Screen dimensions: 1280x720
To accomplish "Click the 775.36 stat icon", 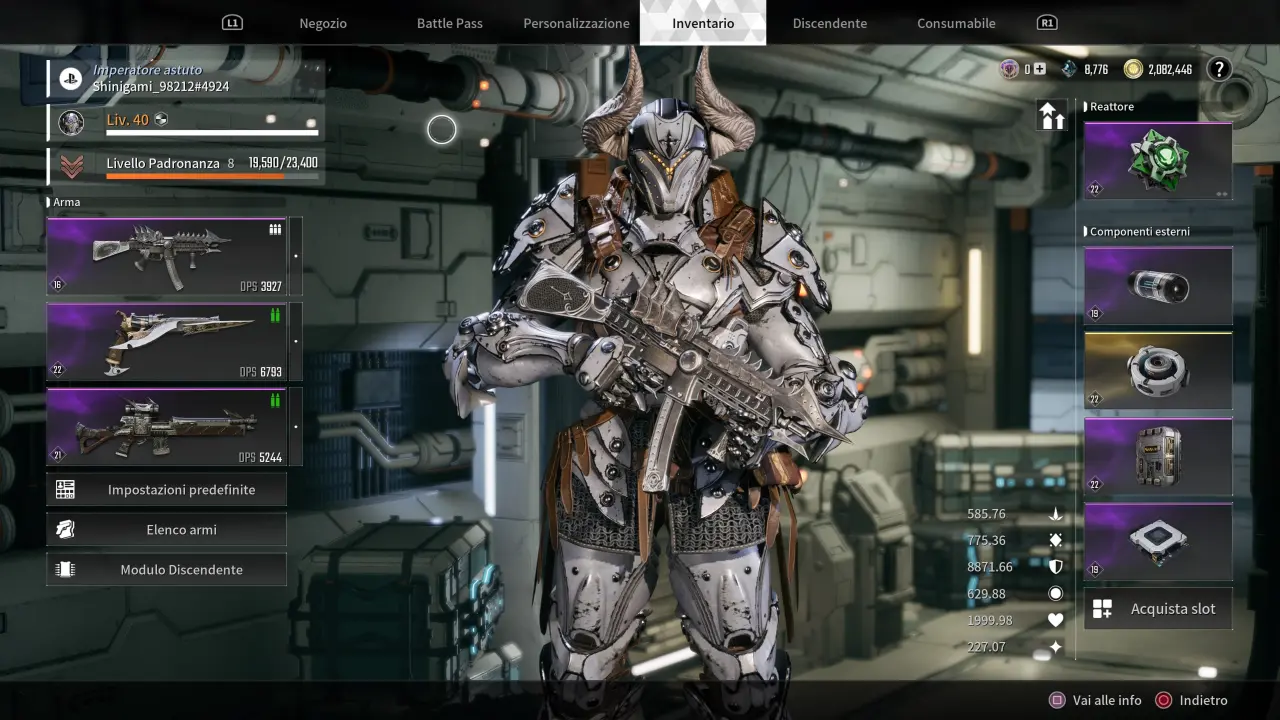I will (1055, 540).
